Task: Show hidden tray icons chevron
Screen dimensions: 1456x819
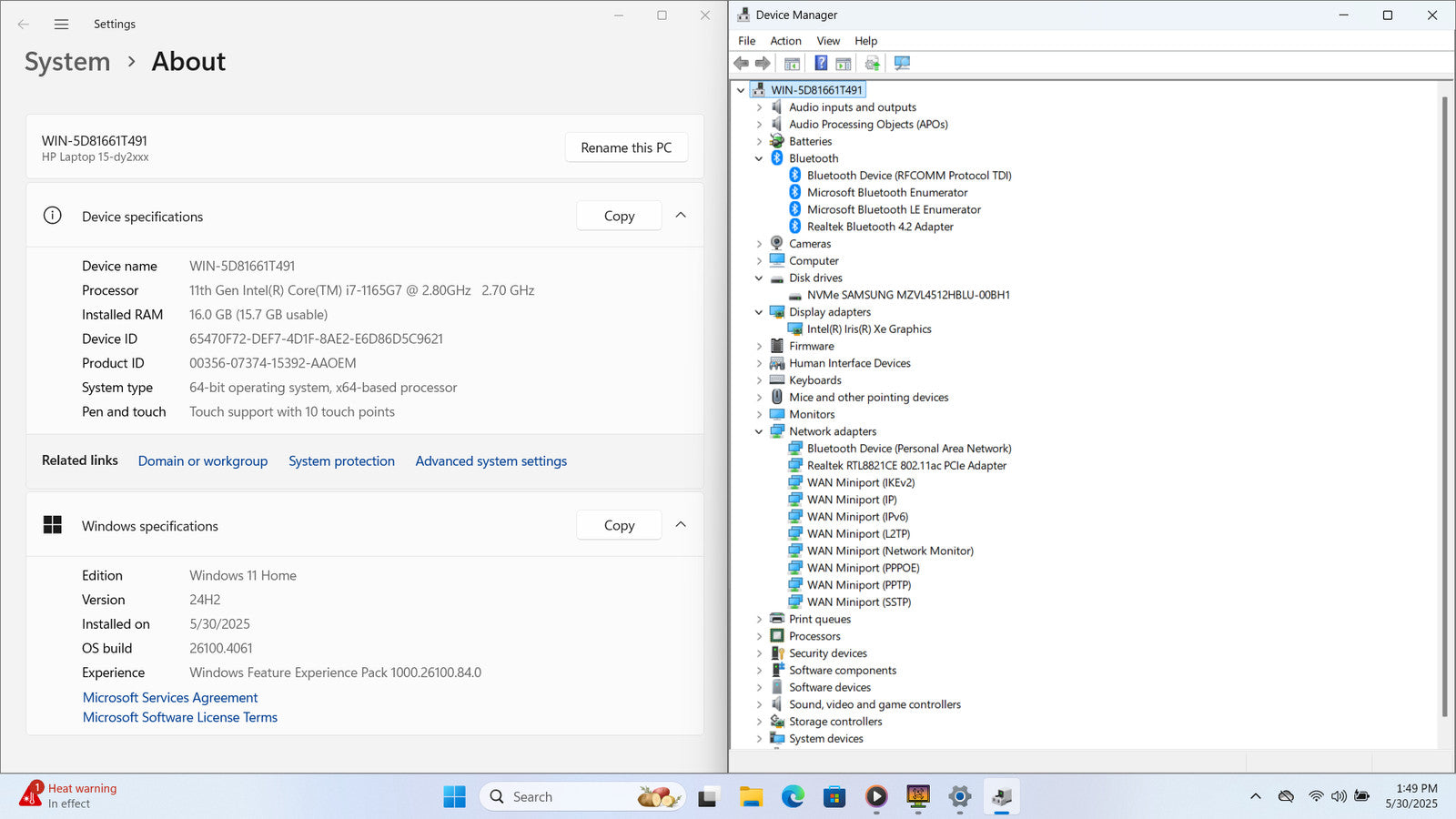Action: pos(1256,796)
